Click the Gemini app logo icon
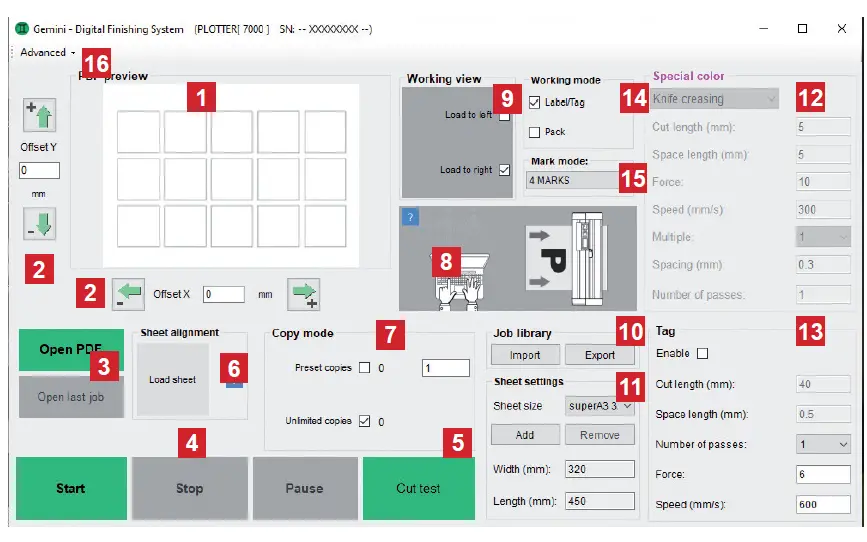 pos(22,29)
